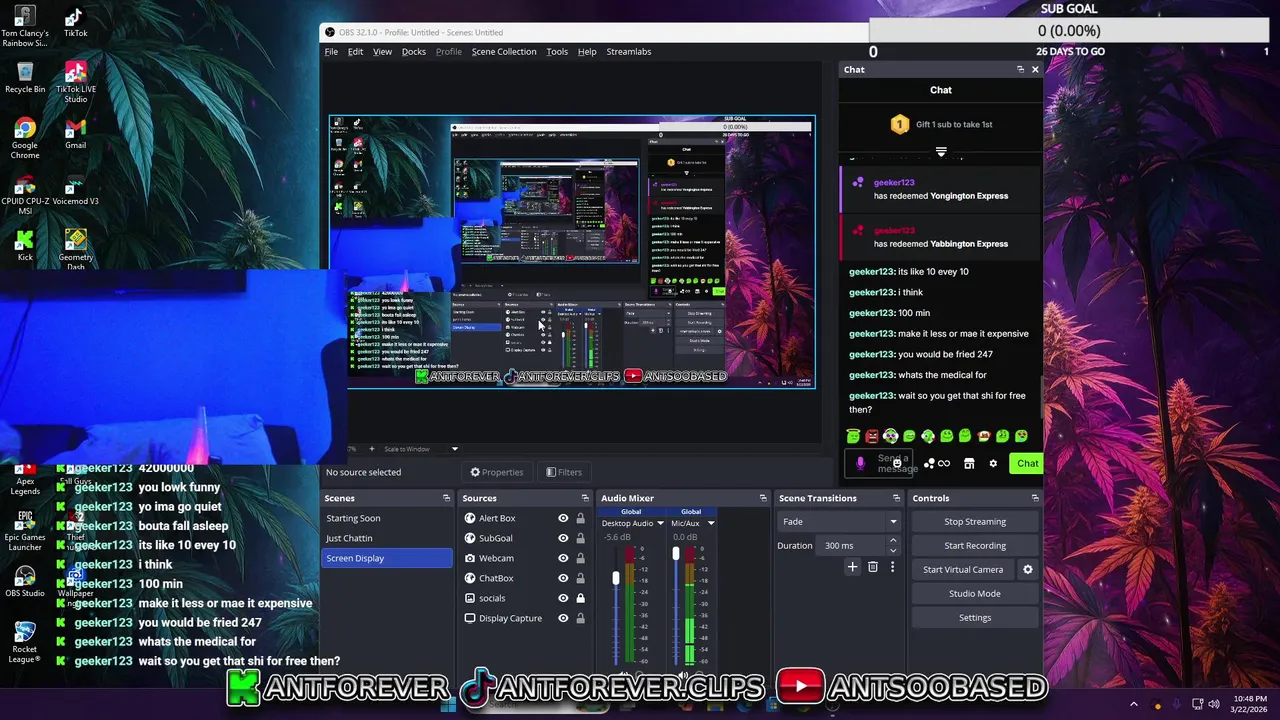Unlock the socials source
This screenshot has height=720, width=1280.
click(580, 598)
